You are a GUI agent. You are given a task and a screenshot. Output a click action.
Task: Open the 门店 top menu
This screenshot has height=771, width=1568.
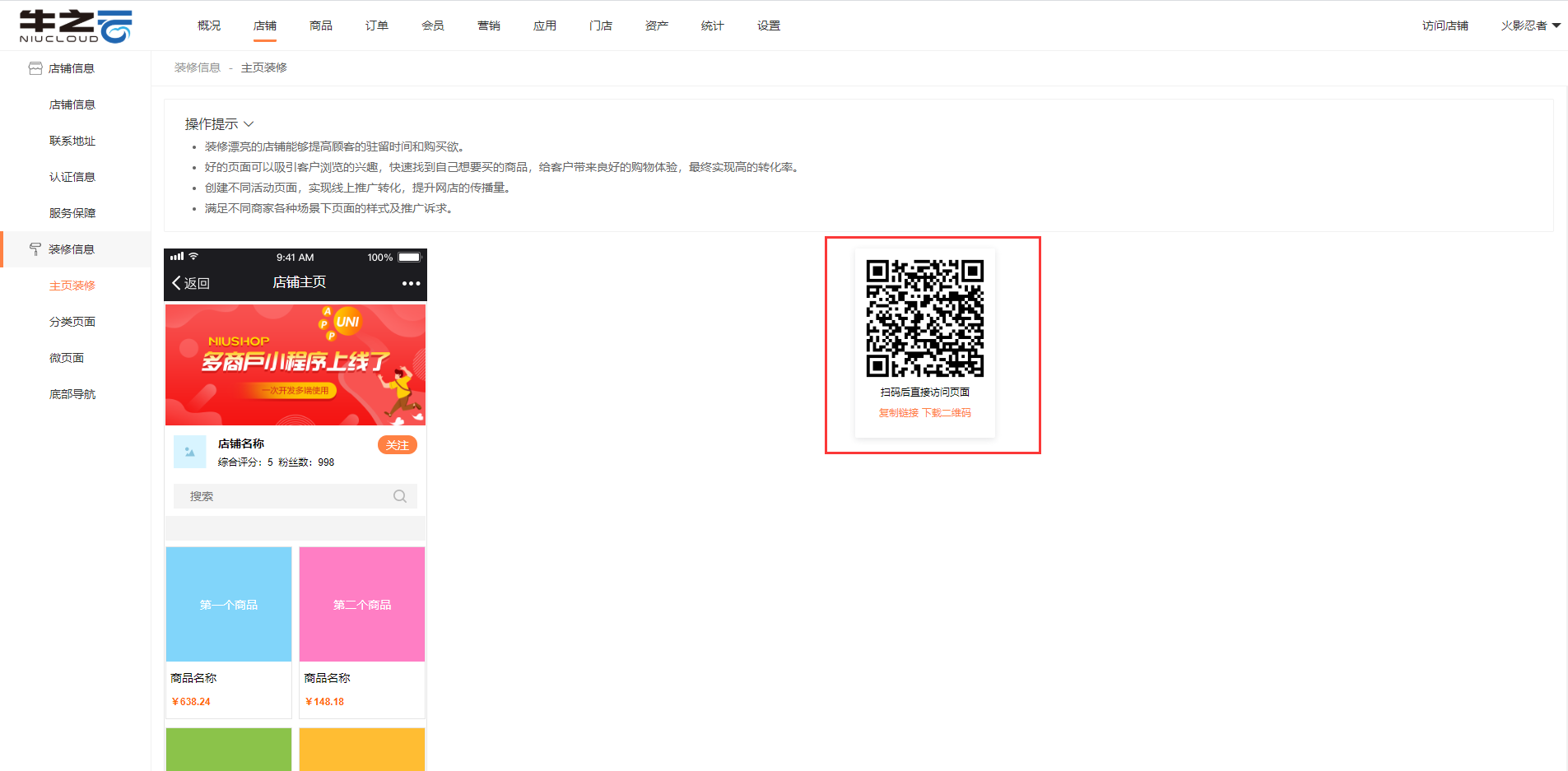[x=601, y=26]
